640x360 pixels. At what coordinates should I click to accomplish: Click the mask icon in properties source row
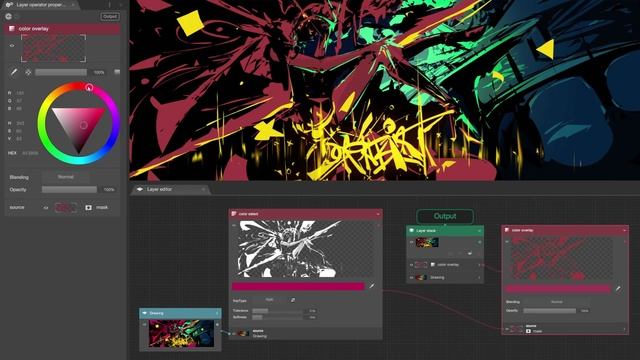89,207
